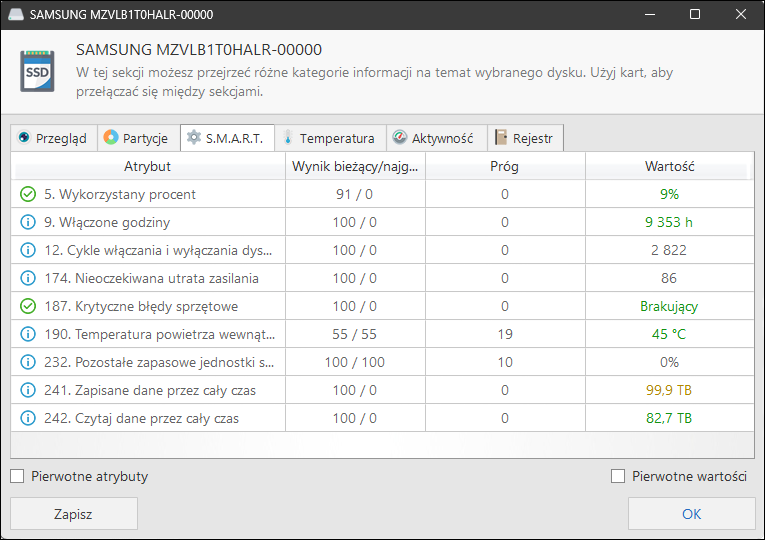Toggle the Pierwotne wartości checkbox
Screen dimensions: 765x540
[618, 476]
